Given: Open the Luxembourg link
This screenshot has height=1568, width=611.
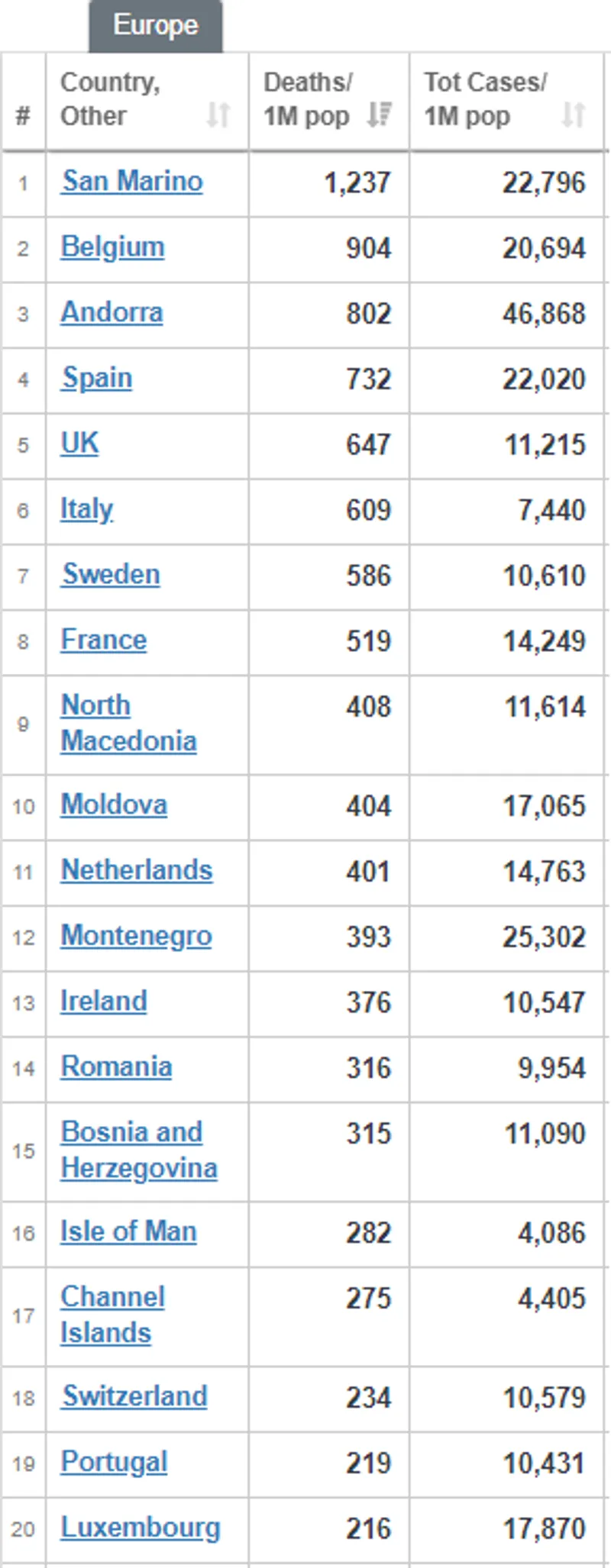Looking at the screenshot, I should pyautogui.click(x=141, y=1528).
